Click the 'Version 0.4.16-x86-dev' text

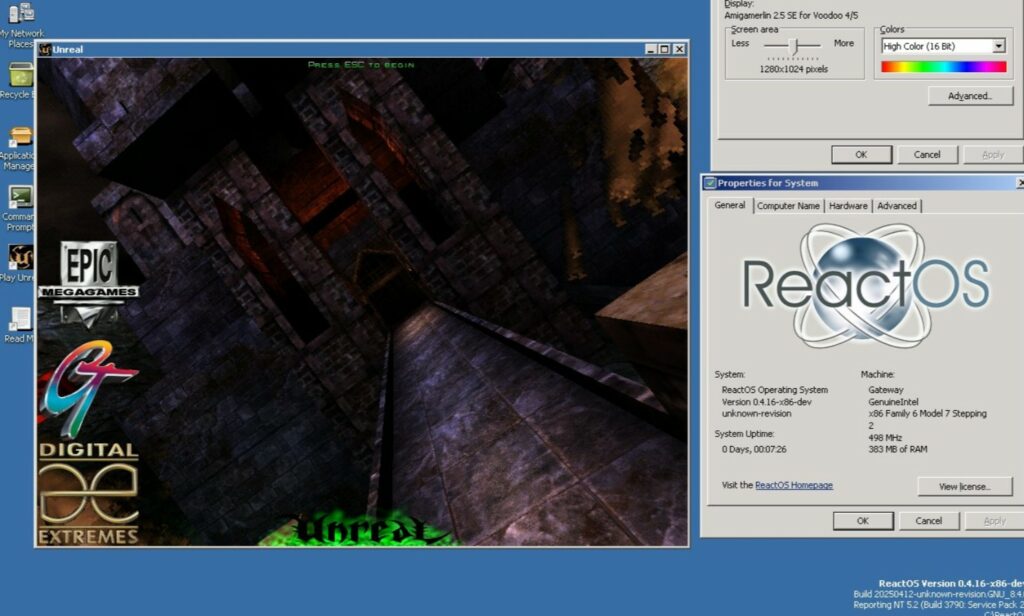[766, 402]
